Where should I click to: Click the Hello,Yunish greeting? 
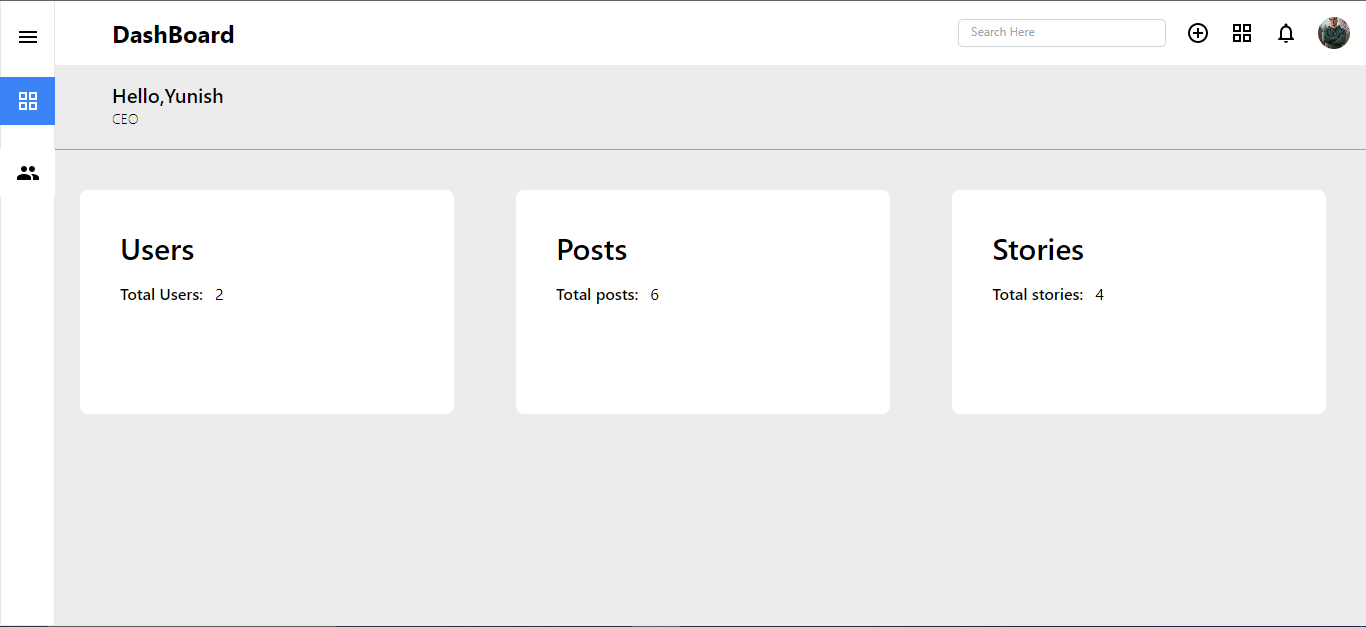(167, 96)
